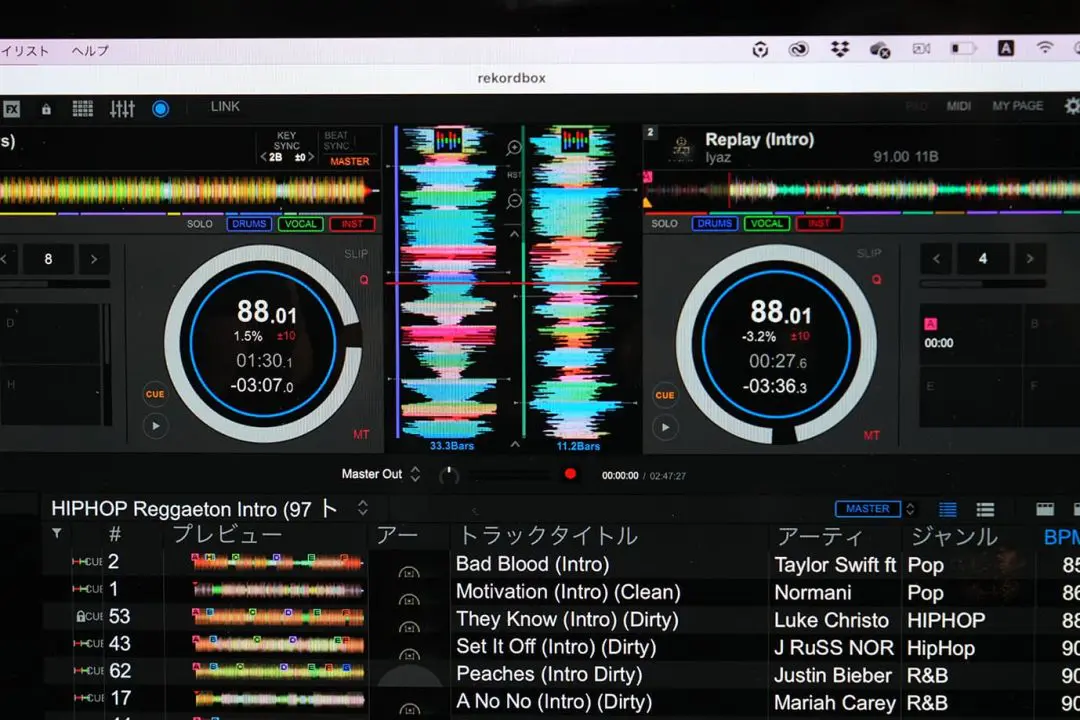
Task: Increase deck 2 beat loop size
Action: (x=1030, y=259)
